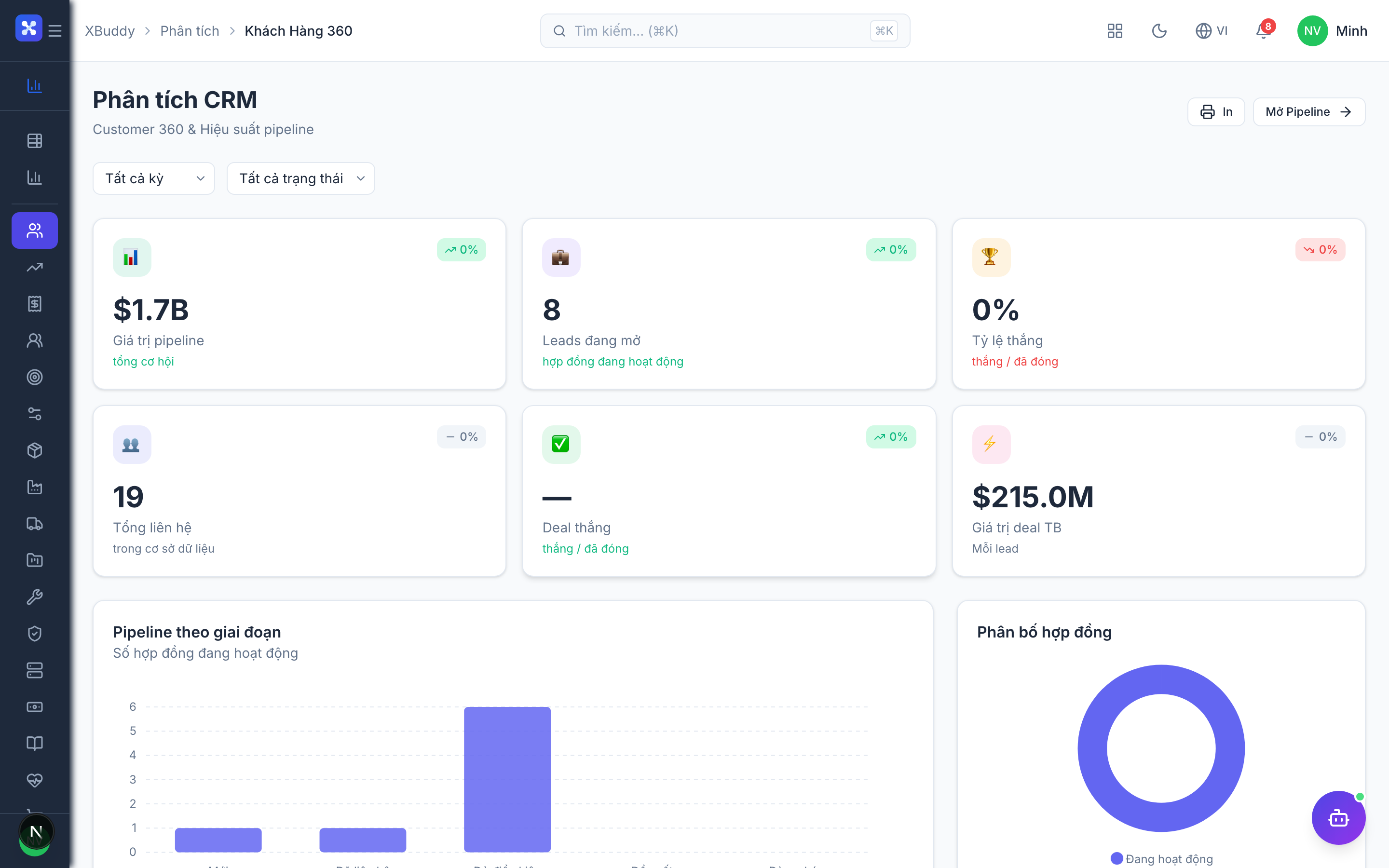Click the Đang hoạt động legend swatch
The height and width of the screenshot is (868, 1389).
point(1117,858)
